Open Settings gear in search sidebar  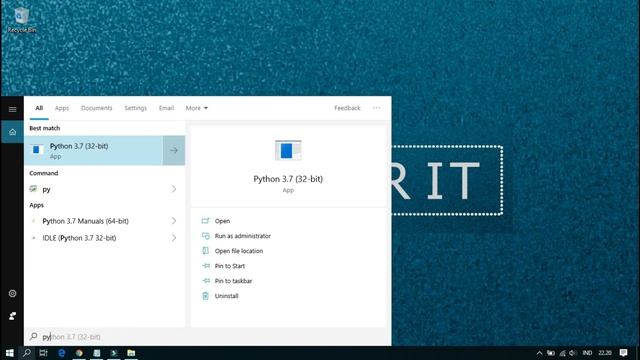click(x=12, y=293)
